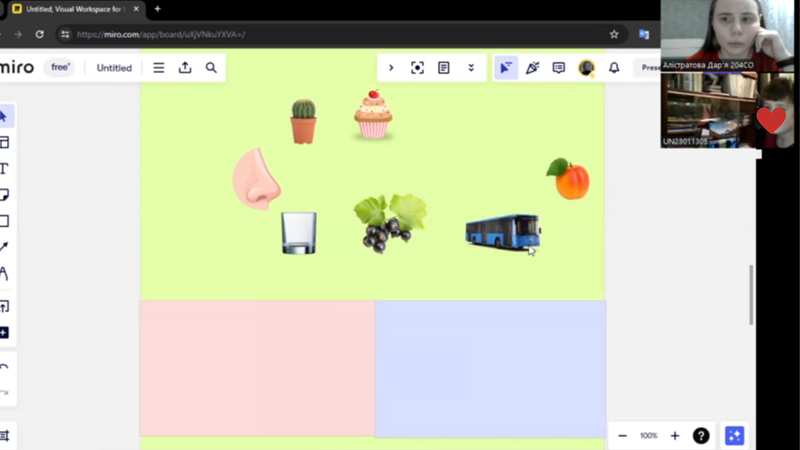
Task: Open the user profile avatar
Action: click(587, 67)
